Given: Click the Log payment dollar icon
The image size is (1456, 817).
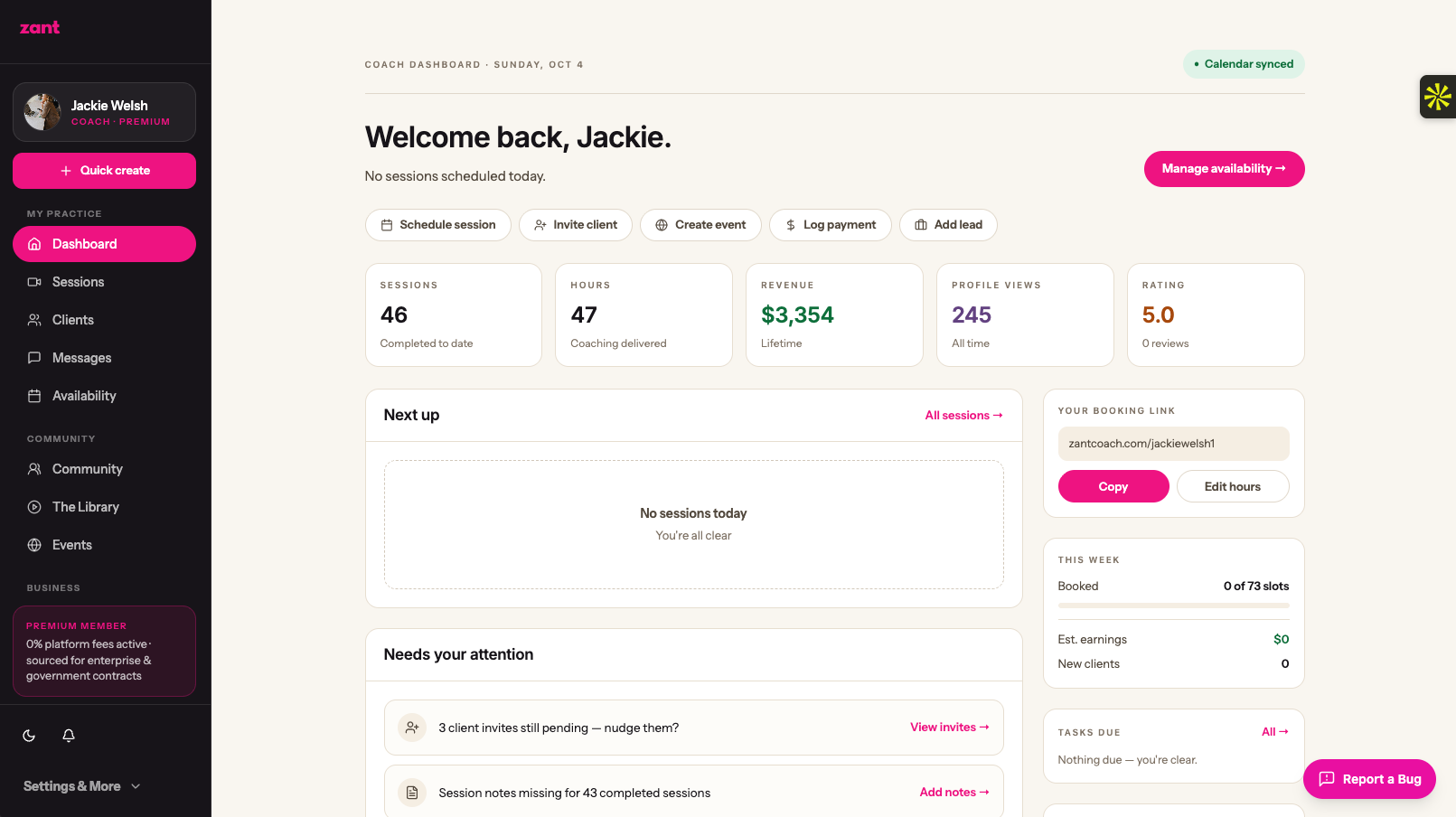Looking at the screenshot, I should tap(791, 225).
